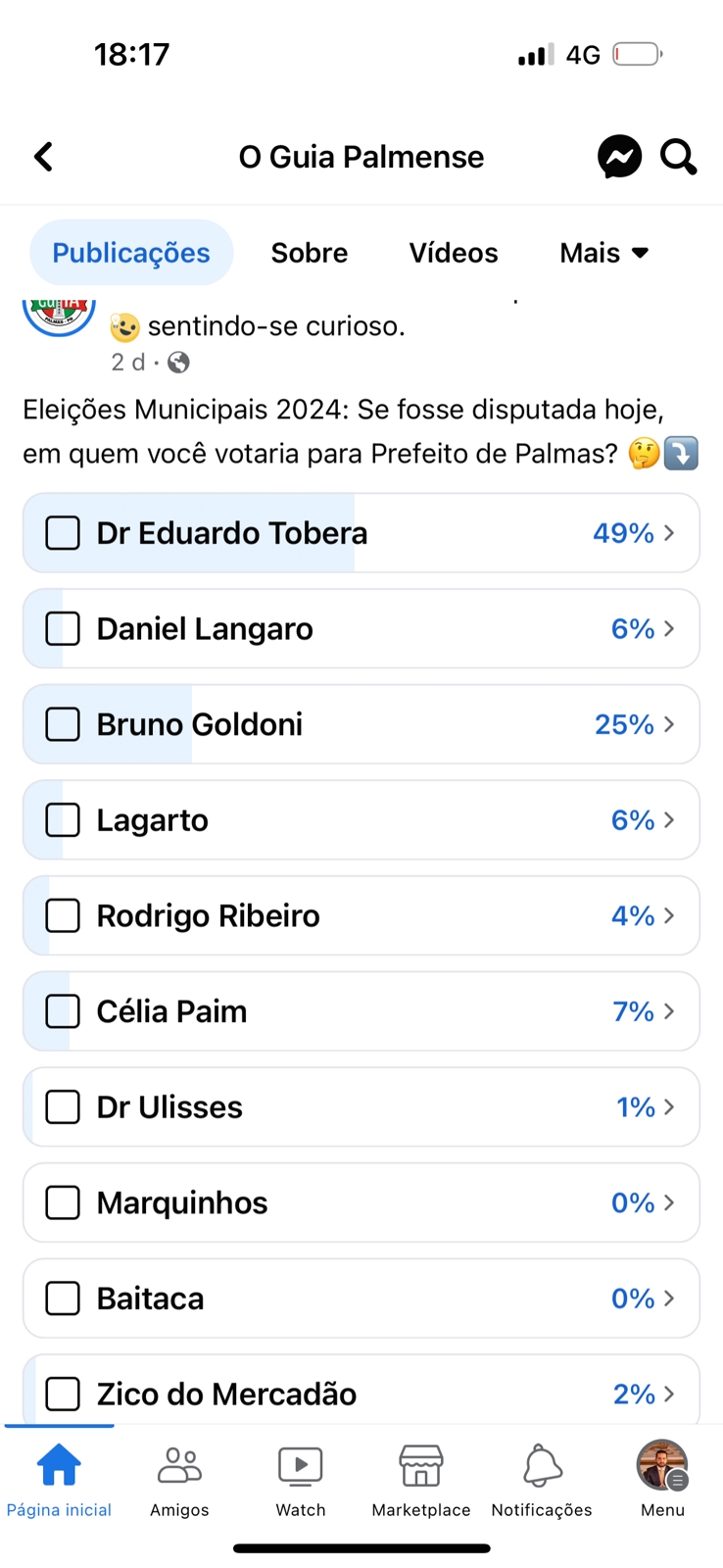Show voters via Daniel Langaro chevron
Image resolution: width=723 pixels, height=1568 pixels.
pos(669,628)
